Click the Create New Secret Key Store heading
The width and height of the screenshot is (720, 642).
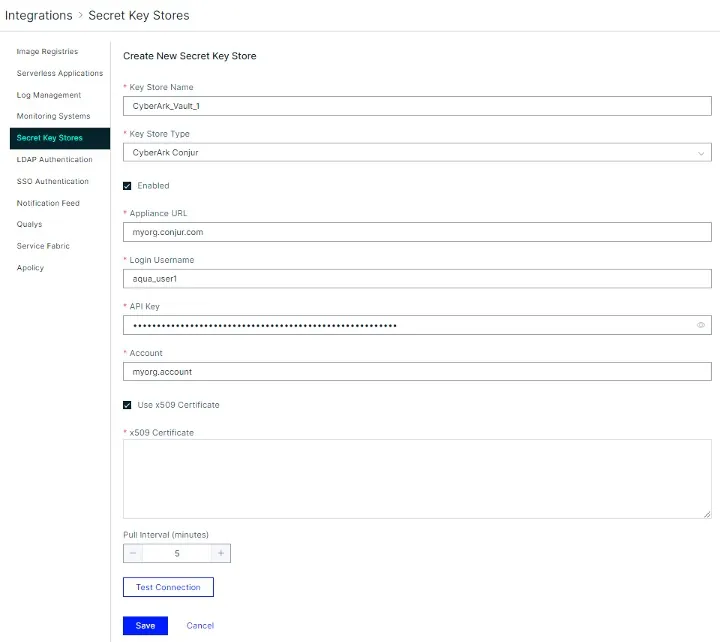coord(190,56)
